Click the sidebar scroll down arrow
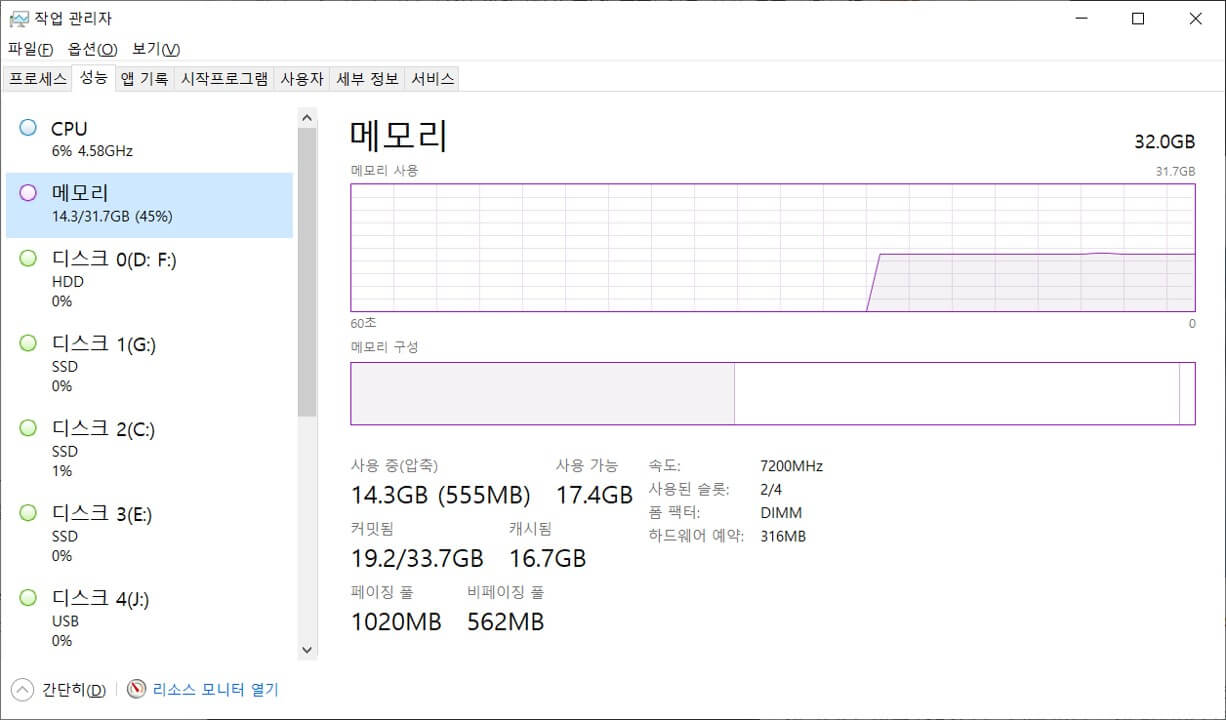Viewport: 1226px width, 720px height. tap(307, 650)
